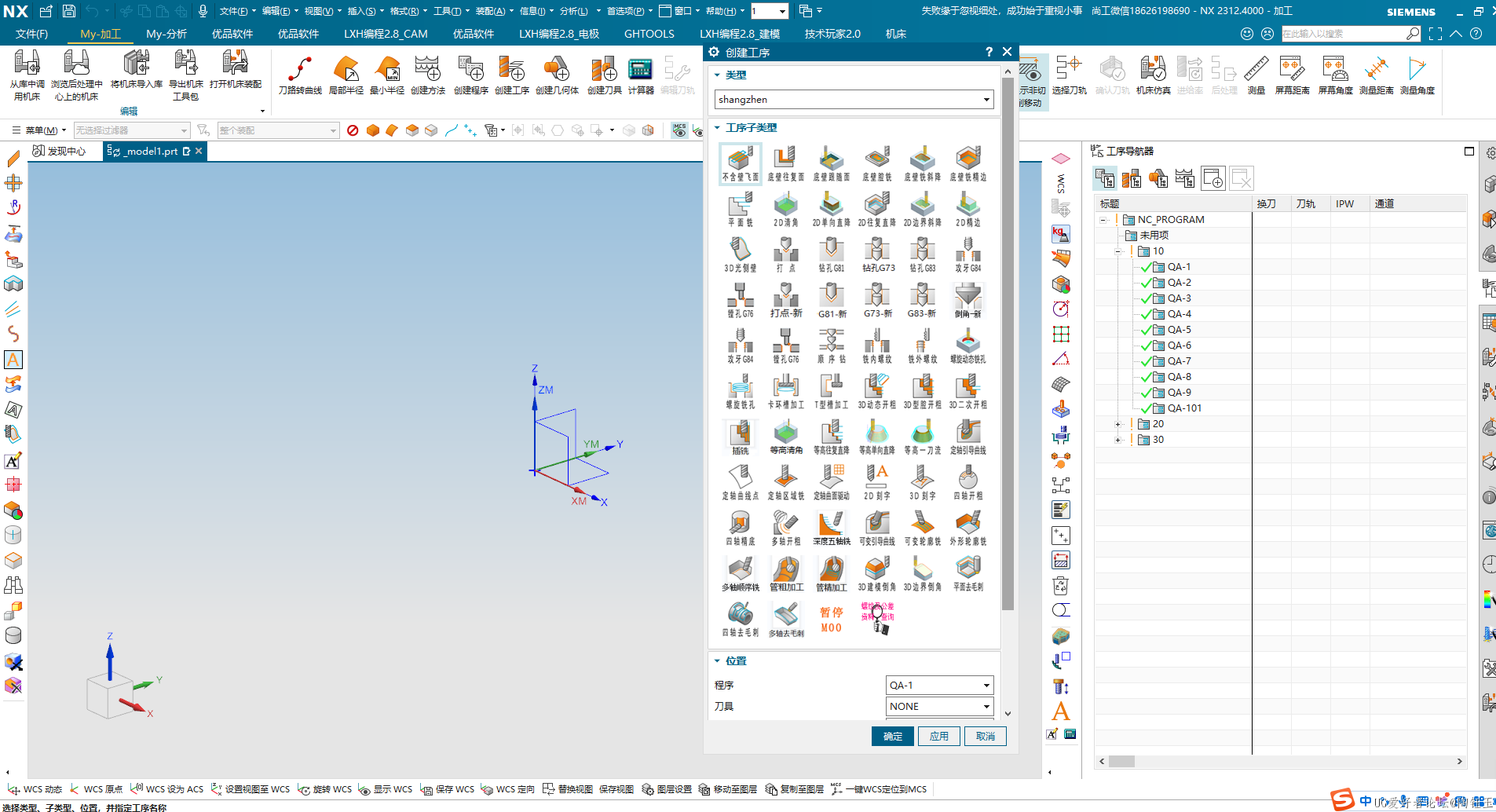Image resolution: width=1496 pixels, height=812 pixels.
Task: Open the 刀具 NONE dropdown
Action: pyautogui.click(x=939, y=707)
